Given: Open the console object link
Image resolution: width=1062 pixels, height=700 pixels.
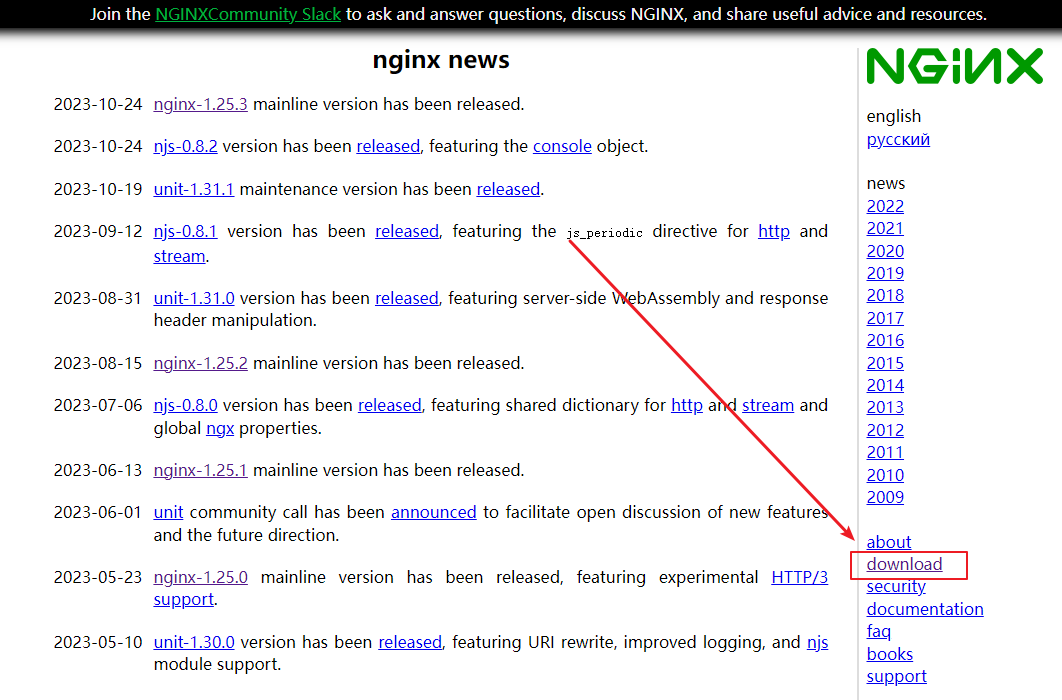Looking at the screenshot, I should pyautogui.click(x=562, y=146).
